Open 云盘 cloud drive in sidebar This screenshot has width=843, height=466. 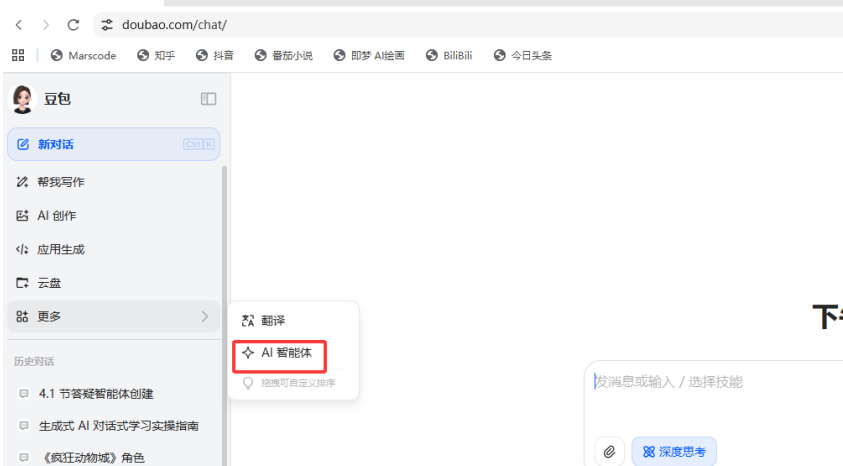[x=49, y=283]
